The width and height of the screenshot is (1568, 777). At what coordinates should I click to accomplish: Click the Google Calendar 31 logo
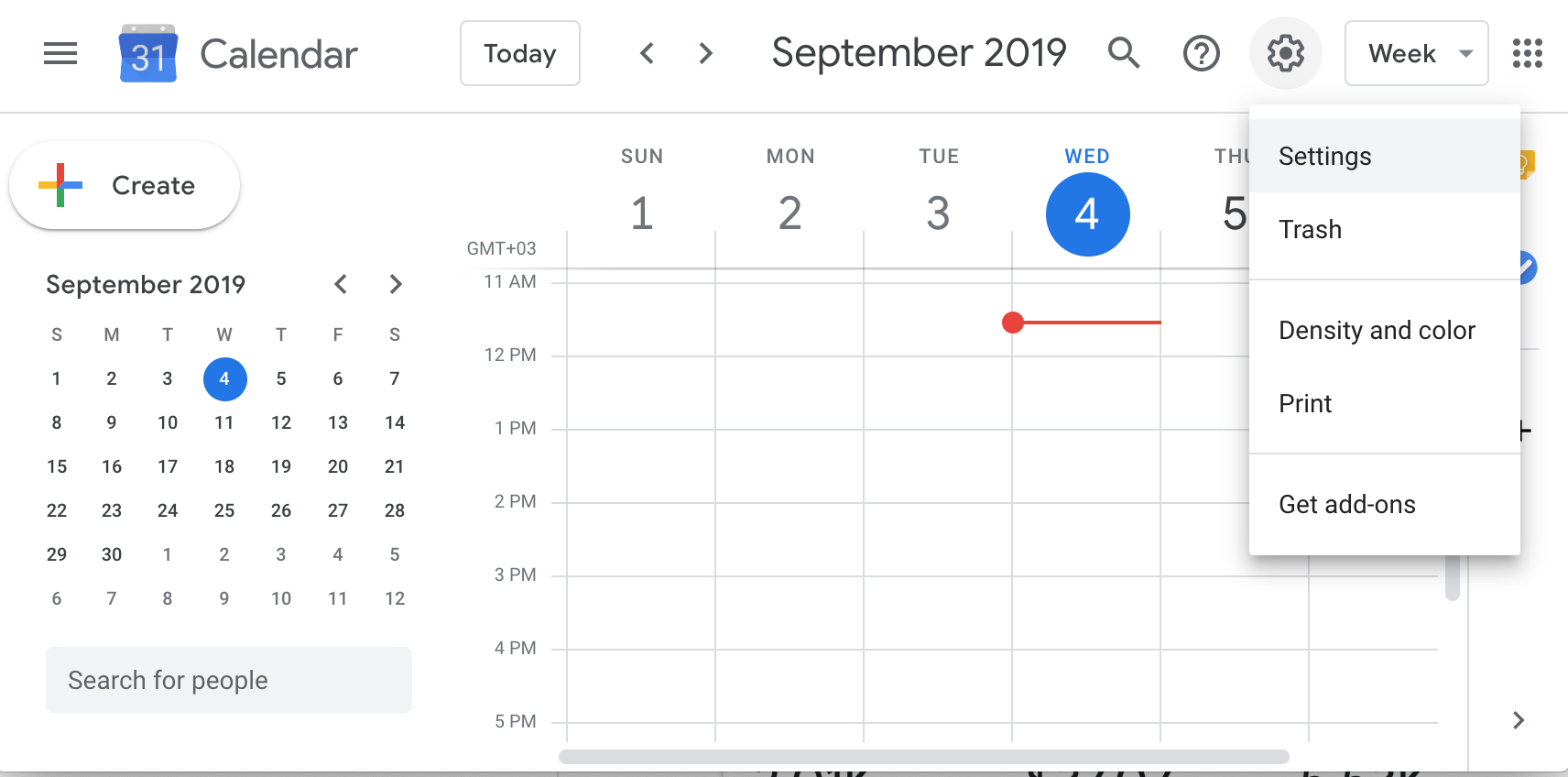pos(147,54)
